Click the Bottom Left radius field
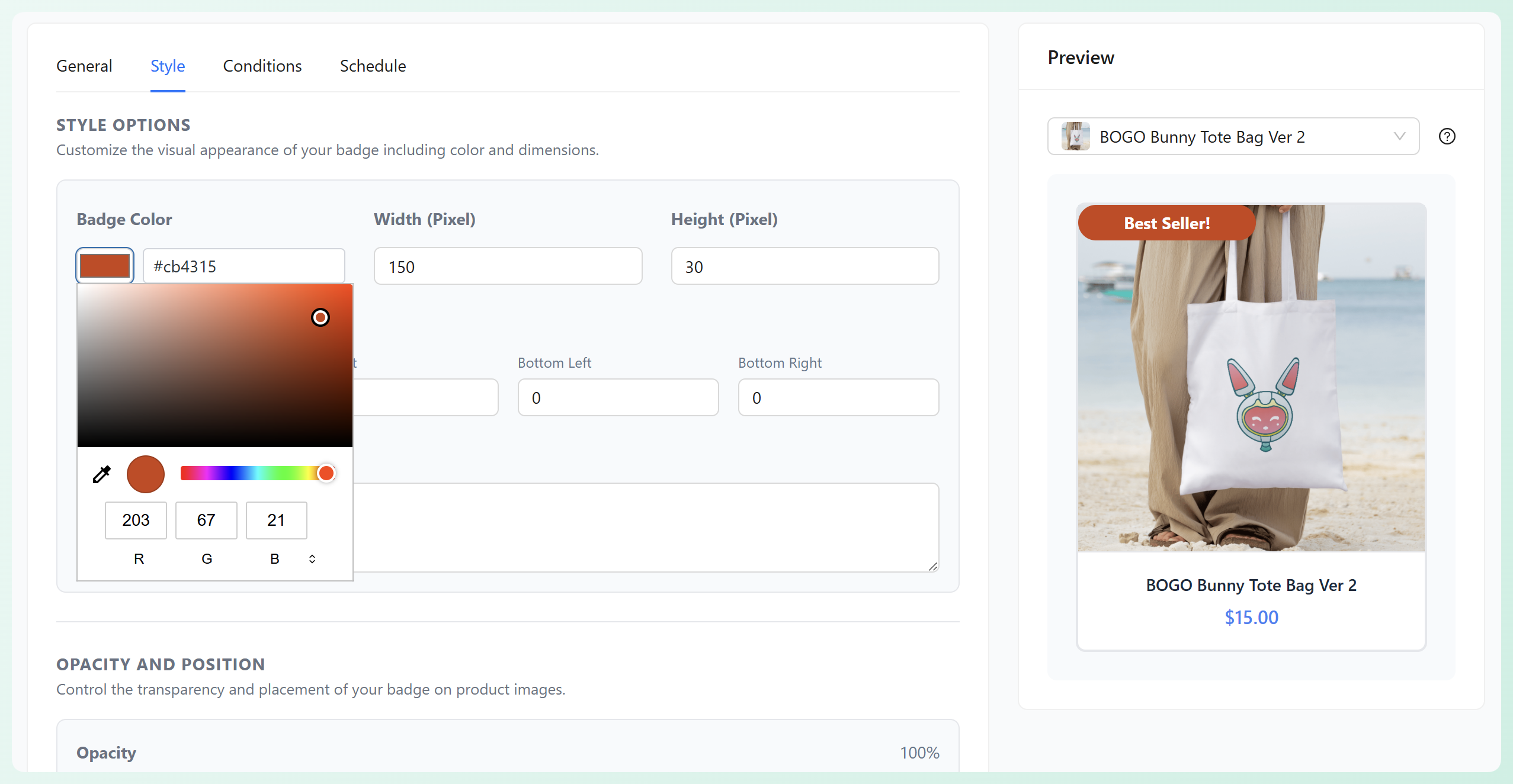 tap(617, 398)
